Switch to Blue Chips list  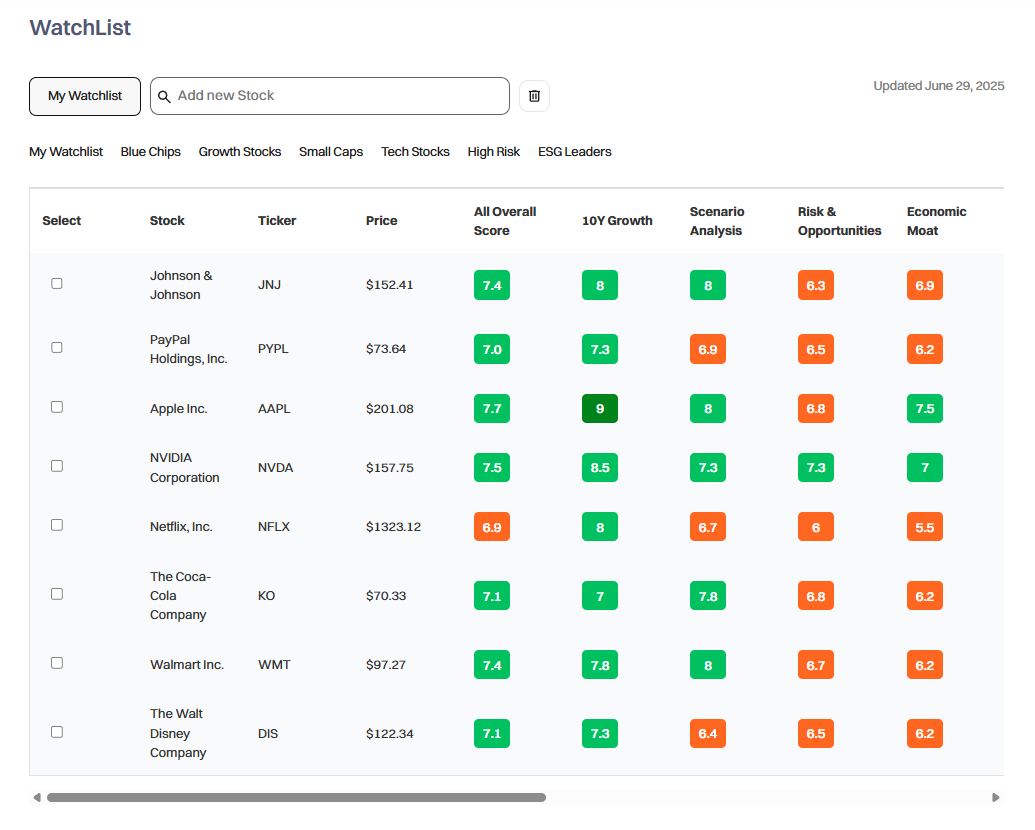coord(150,152)
